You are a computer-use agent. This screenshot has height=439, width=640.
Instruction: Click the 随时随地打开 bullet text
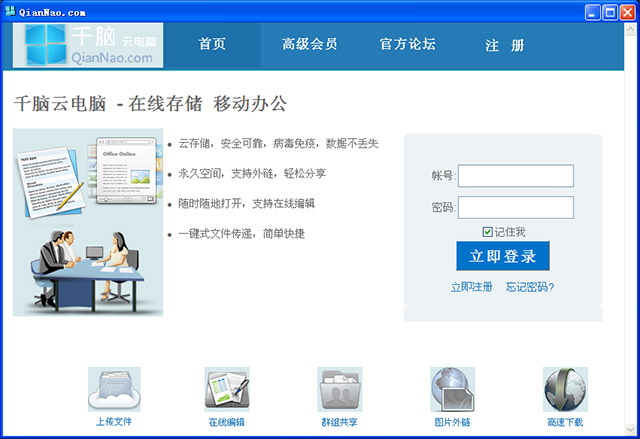coord(247,204)
